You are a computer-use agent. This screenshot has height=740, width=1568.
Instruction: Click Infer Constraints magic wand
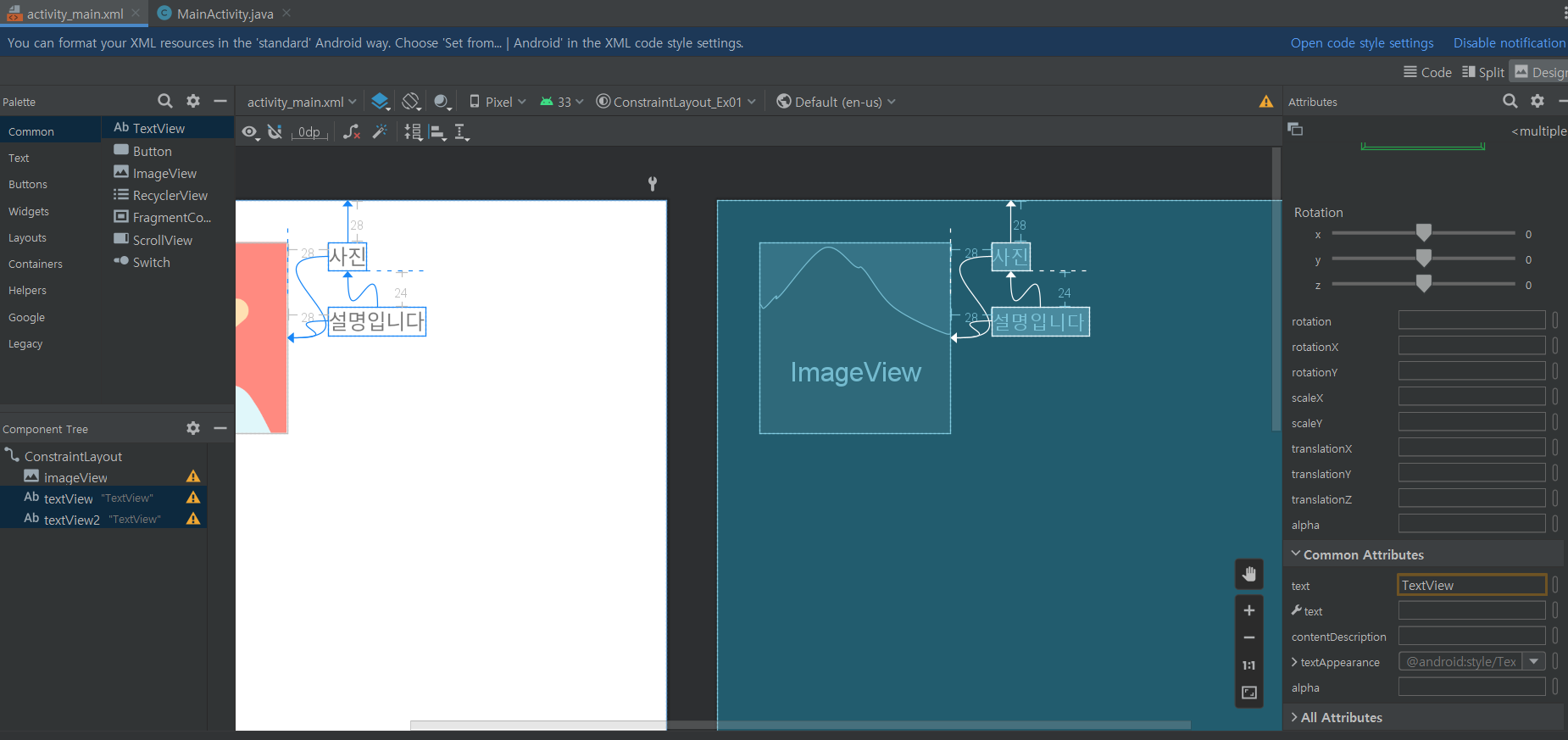tap(380, 131)
